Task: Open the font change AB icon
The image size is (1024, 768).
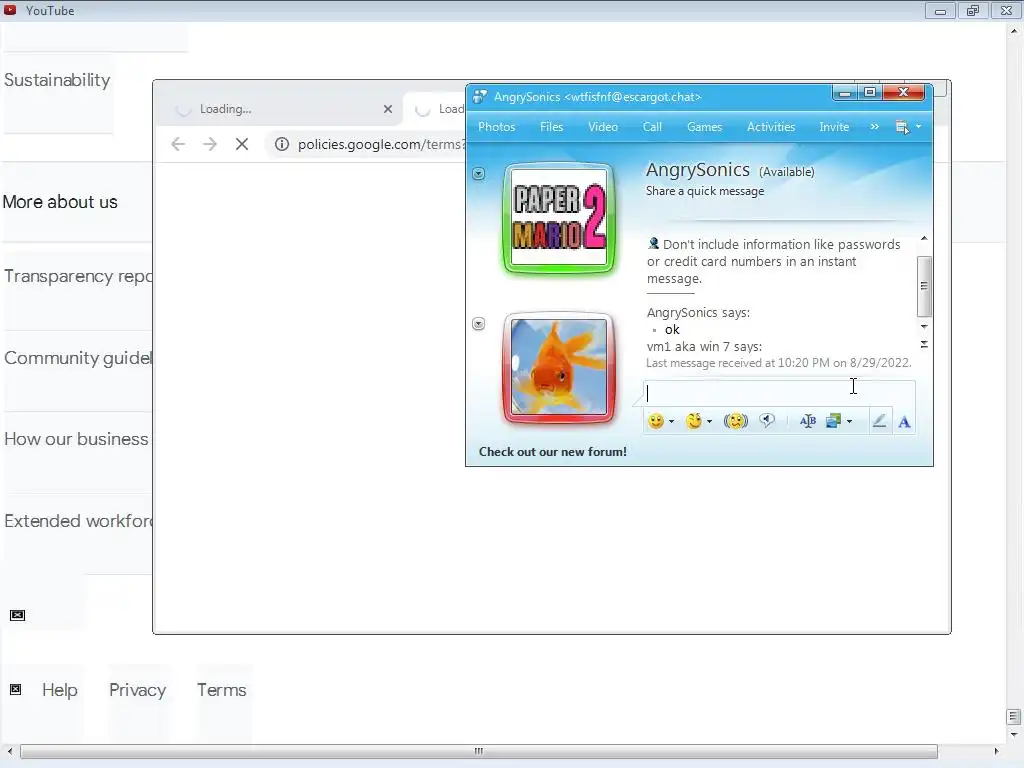Action: click(x=807, y=421)
